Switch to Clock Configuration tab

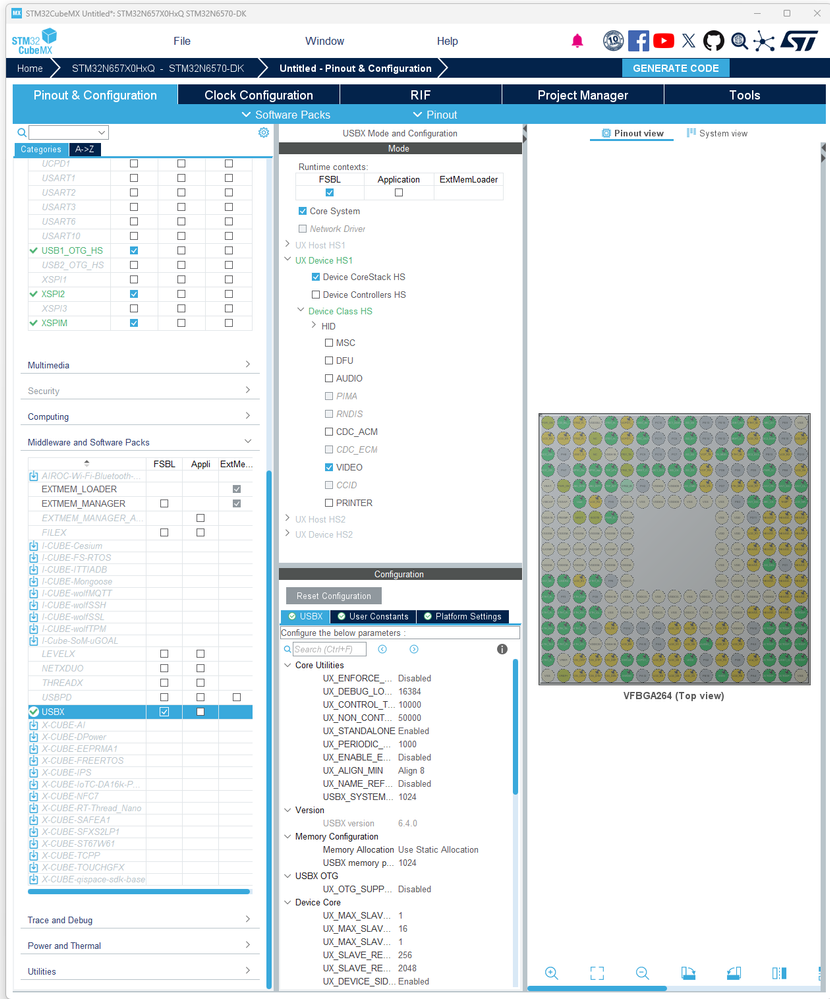tap(259, 95)
